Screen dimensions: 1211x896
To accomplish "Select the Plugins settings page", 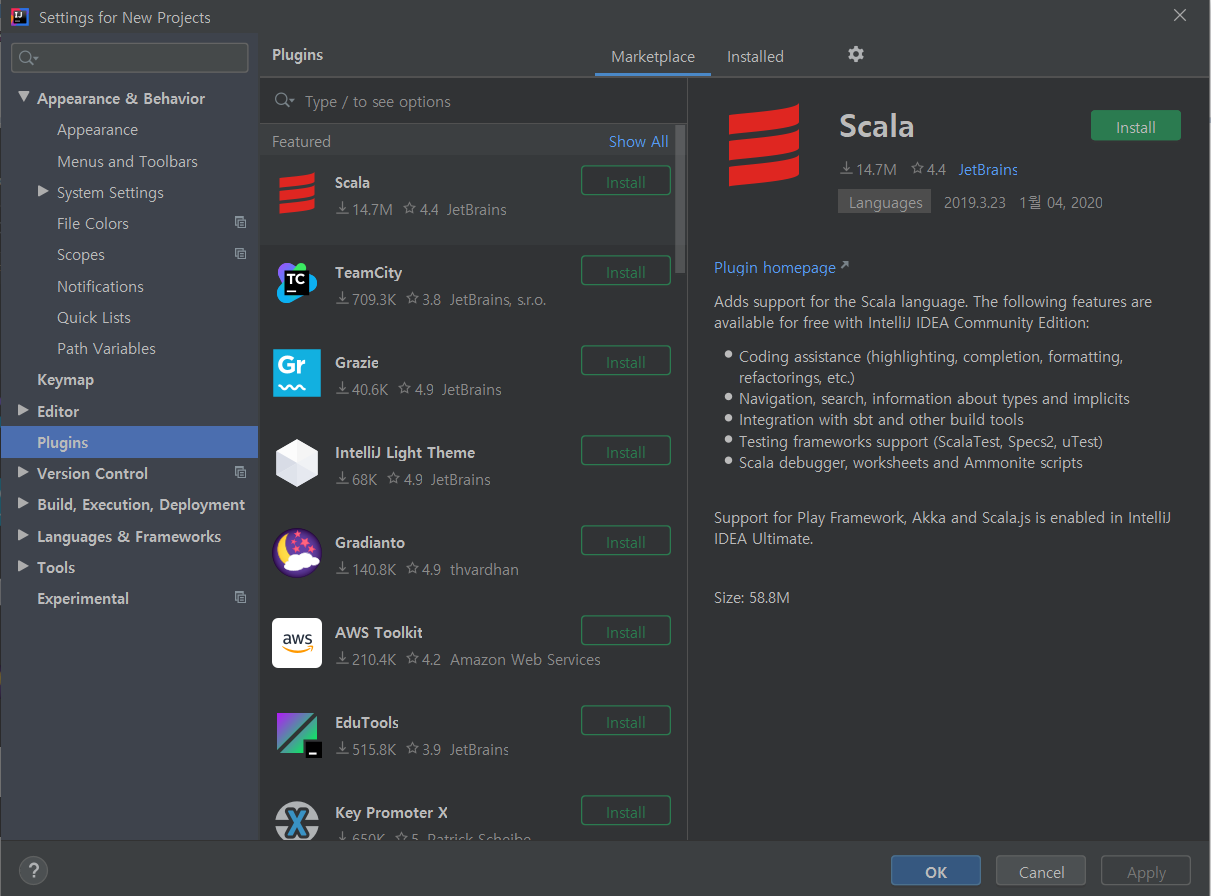I will pos(130,442).
